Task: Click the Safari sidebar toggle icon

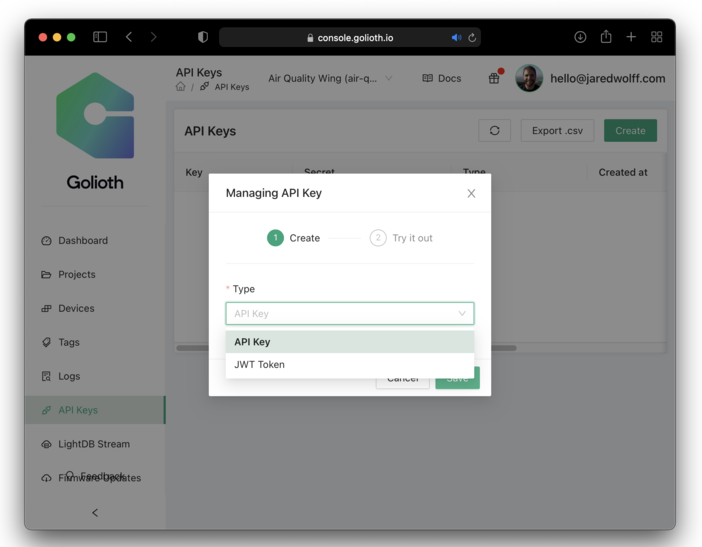Action: (x=100, y=37)
